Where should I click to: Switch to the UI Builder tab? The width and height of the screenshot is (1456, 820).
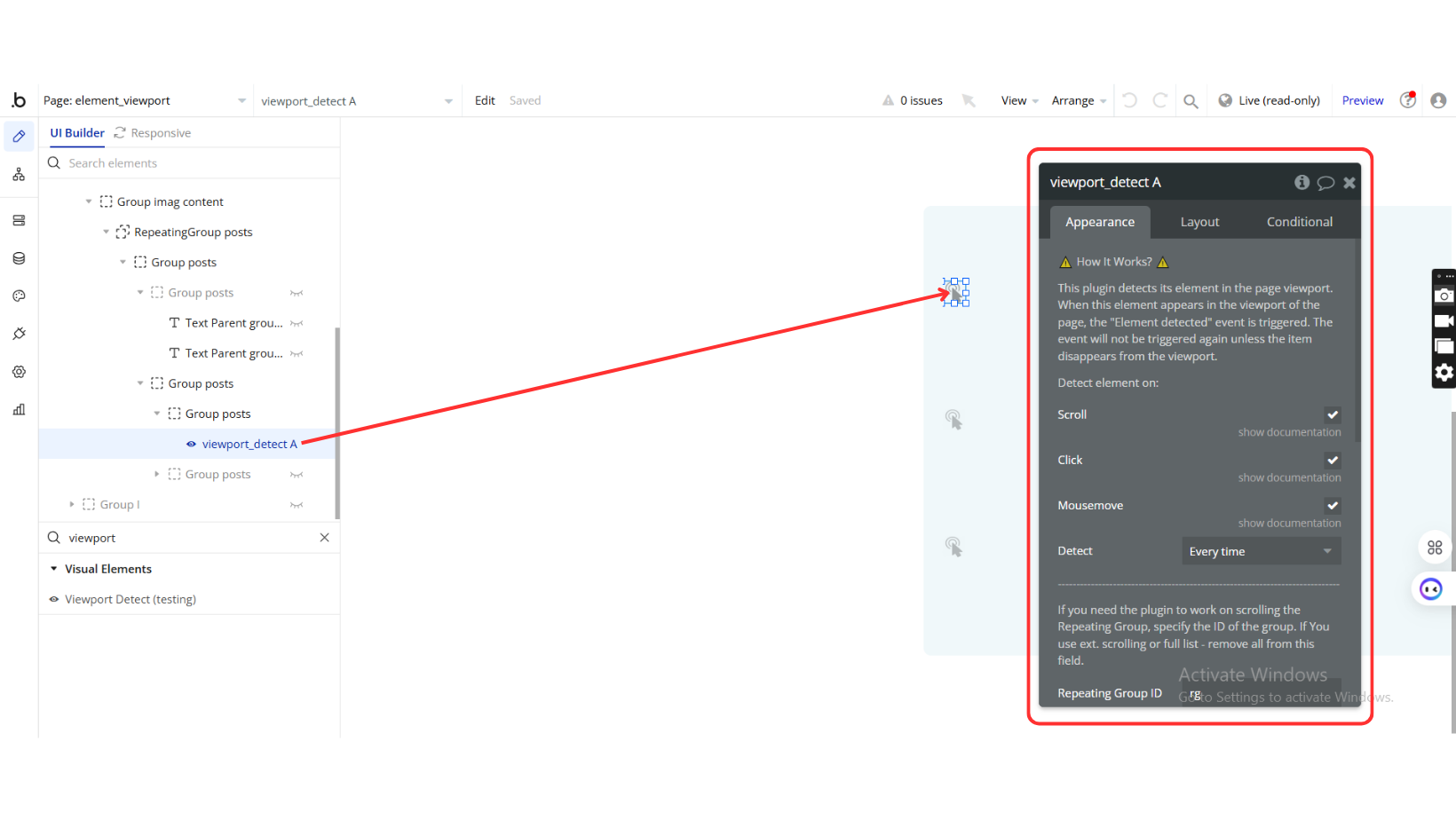pos(77,133)
